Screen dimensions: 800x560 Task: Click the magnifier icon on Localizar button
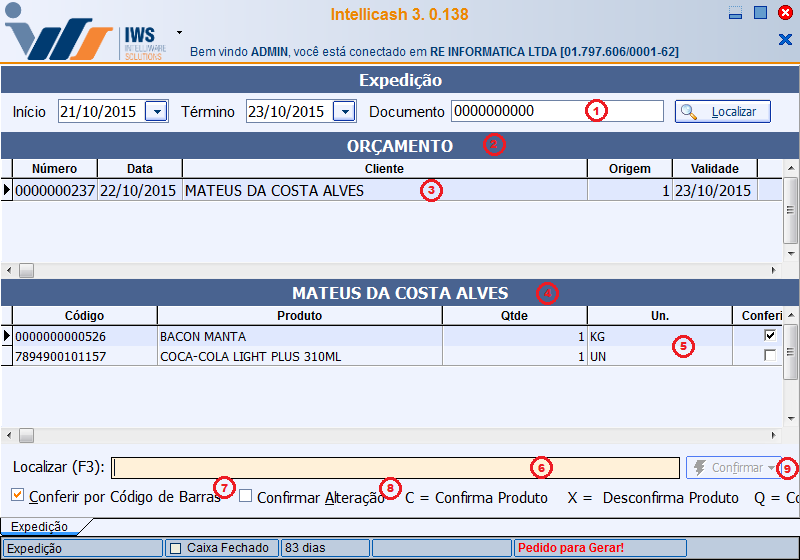click(689, 112)
